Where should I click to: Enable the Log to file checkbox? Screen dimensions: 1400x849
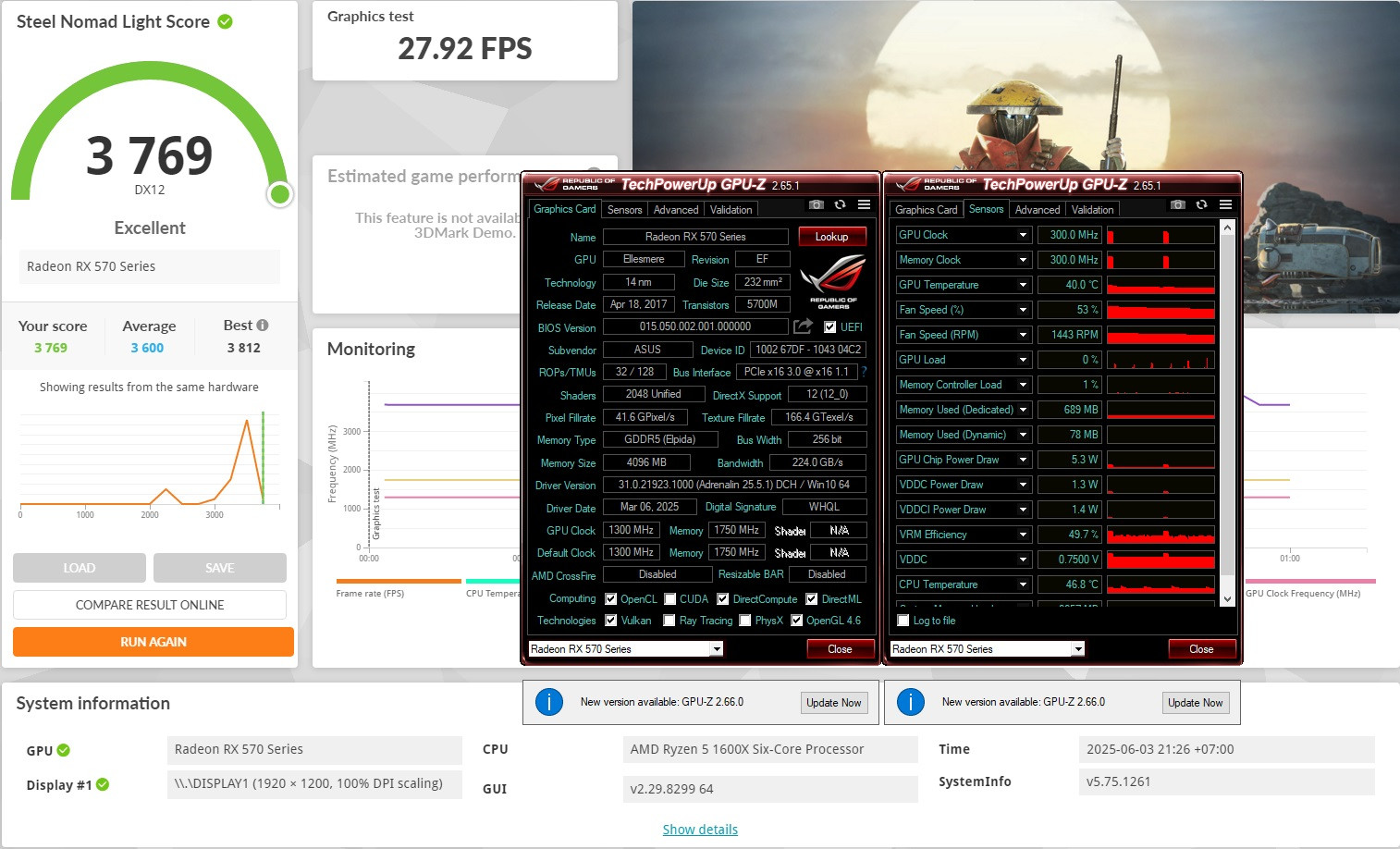pos(903,621)
